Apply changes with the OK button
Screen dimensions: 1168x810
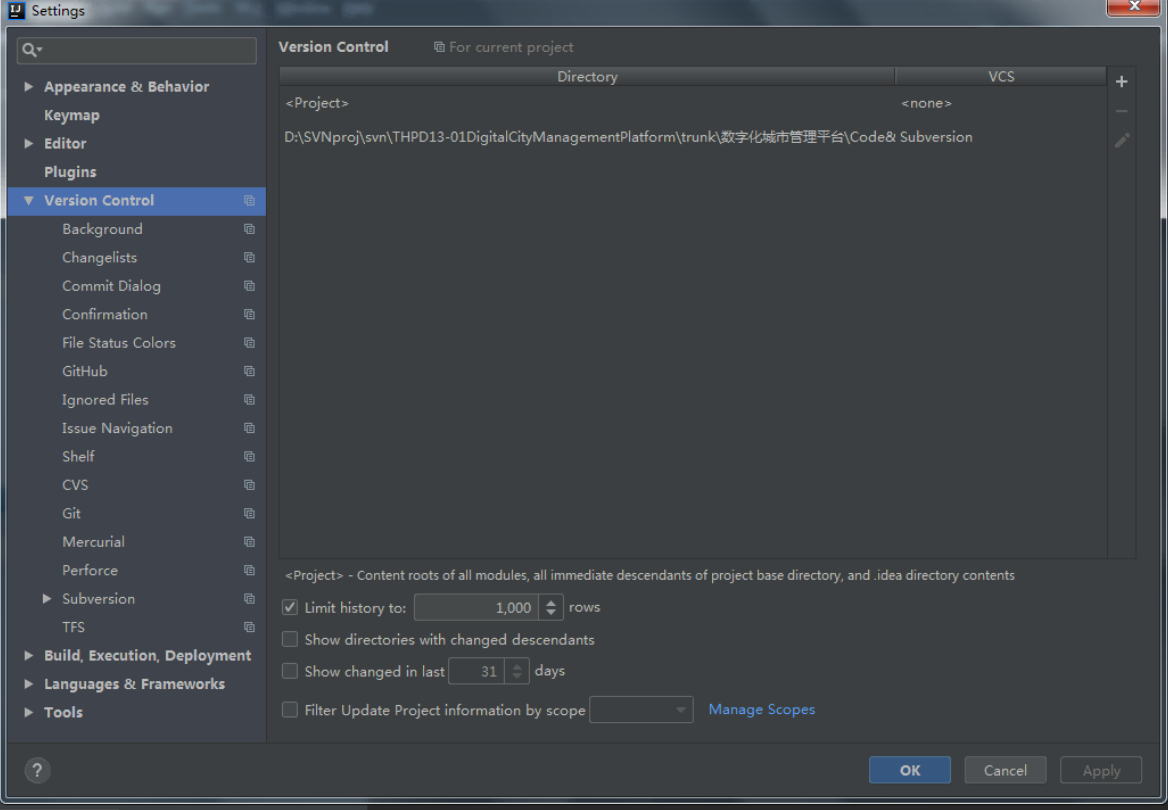[x=909, y=770]
